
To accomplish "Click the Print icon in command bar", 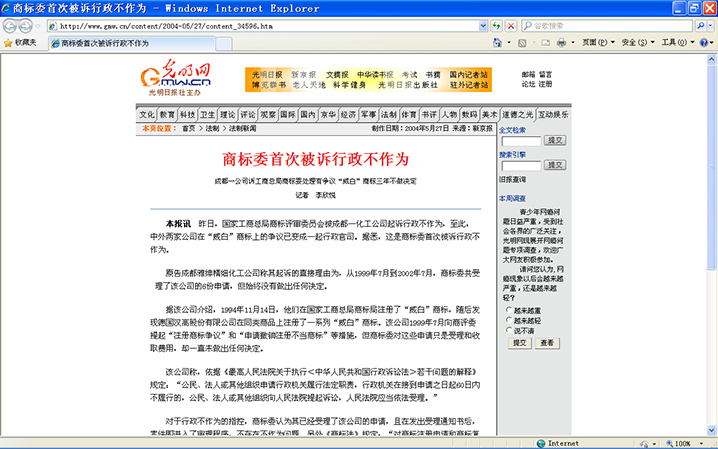I will (x=561, y=43).
